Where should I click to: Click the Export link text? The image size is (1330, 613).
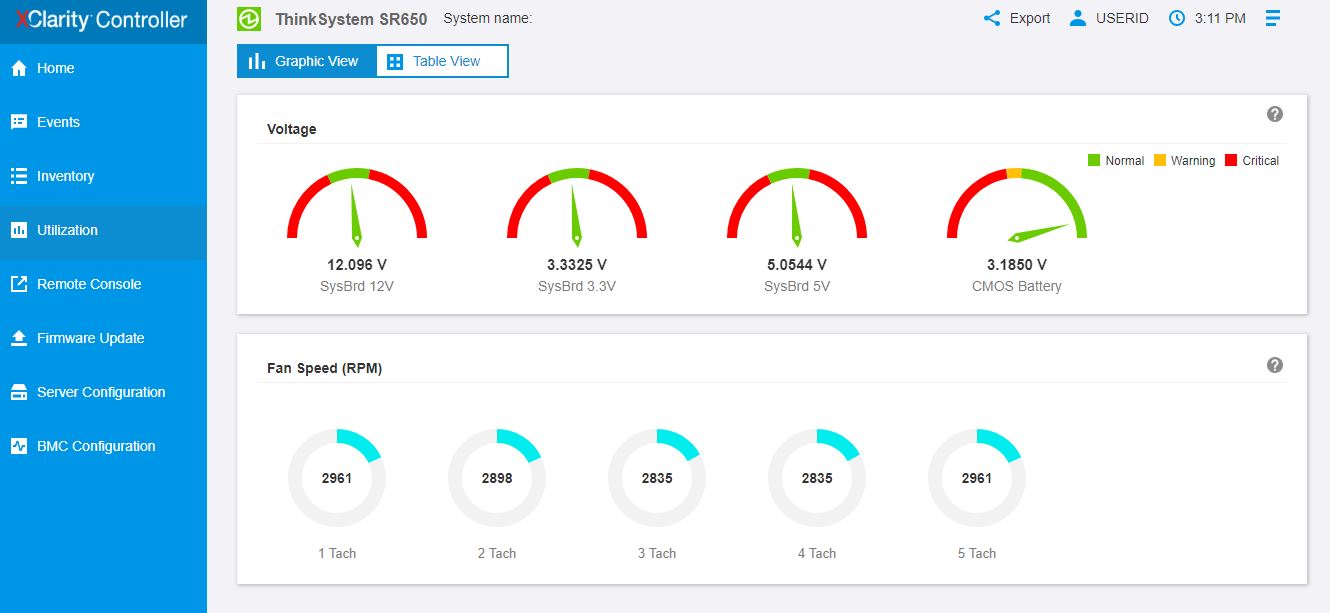point(1030,18)
